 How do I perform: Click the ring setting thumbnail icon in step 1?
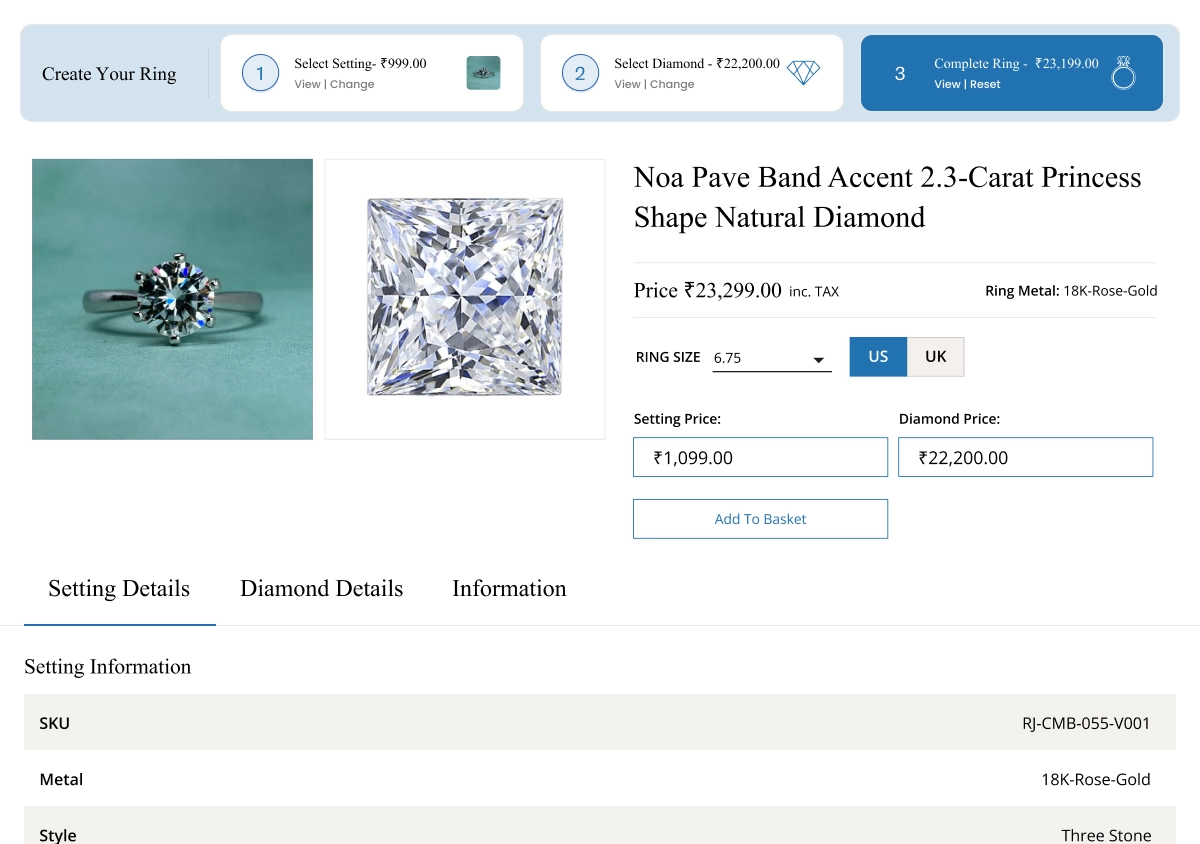(x=483, y=73)
